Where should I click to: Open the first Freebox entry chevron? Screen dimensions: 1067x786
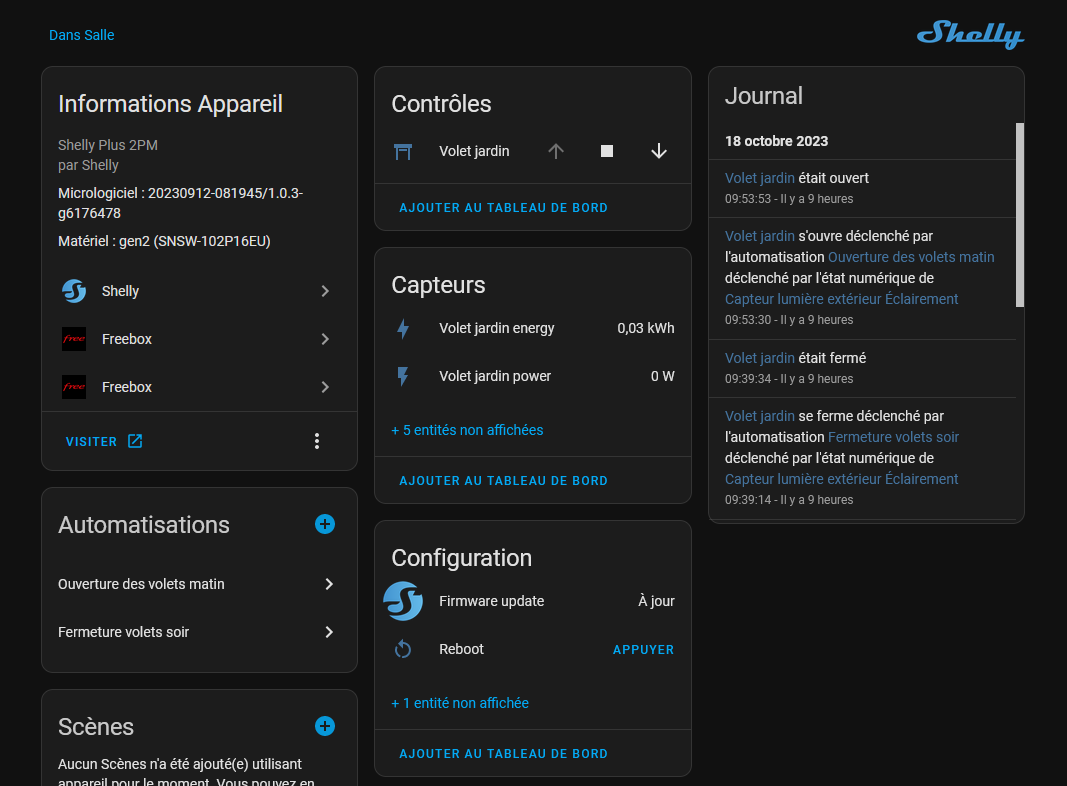coord(325,339)
